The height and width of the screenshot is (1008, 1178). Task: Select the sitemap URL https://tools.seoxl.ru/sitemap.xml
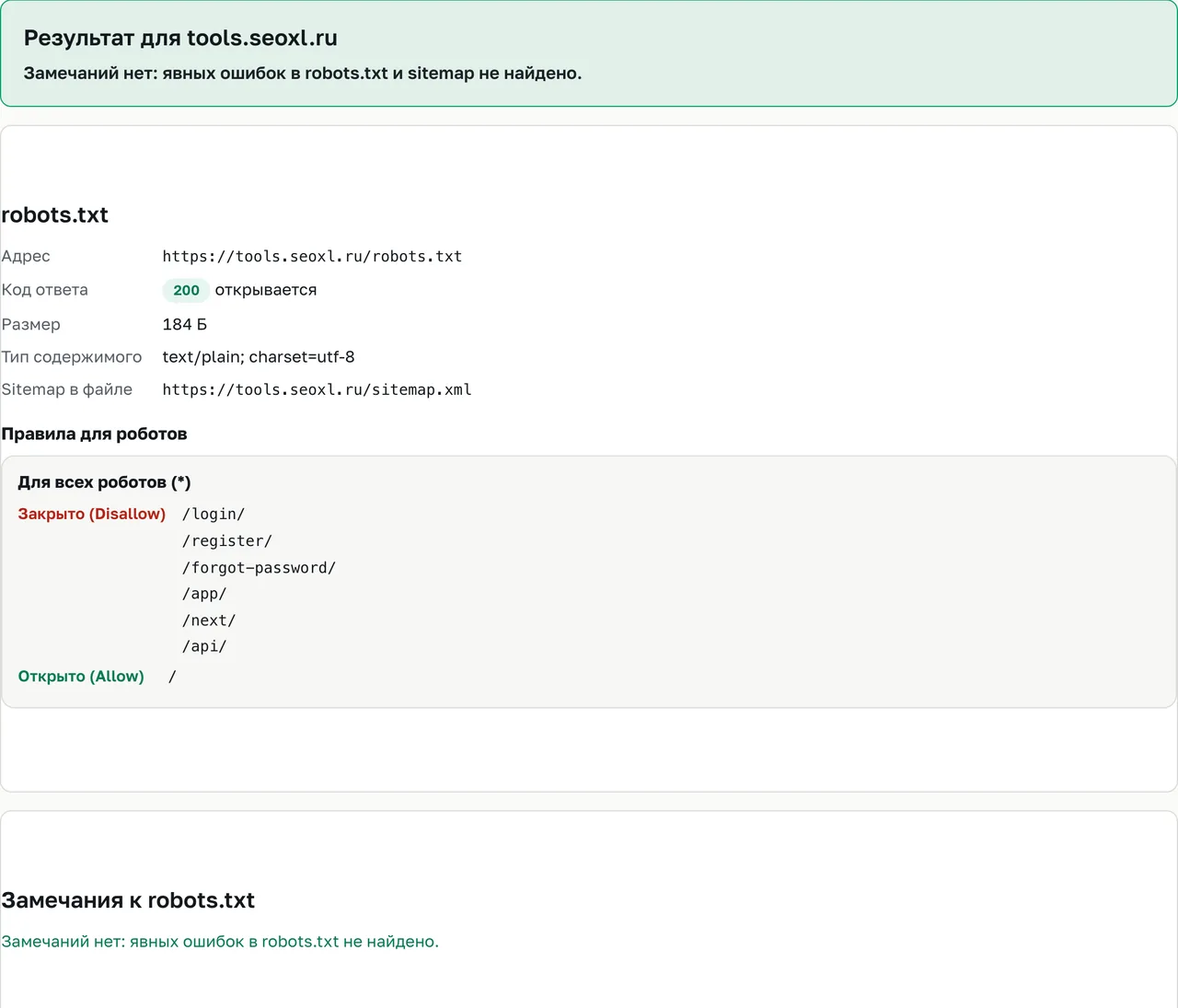[317, 390]
